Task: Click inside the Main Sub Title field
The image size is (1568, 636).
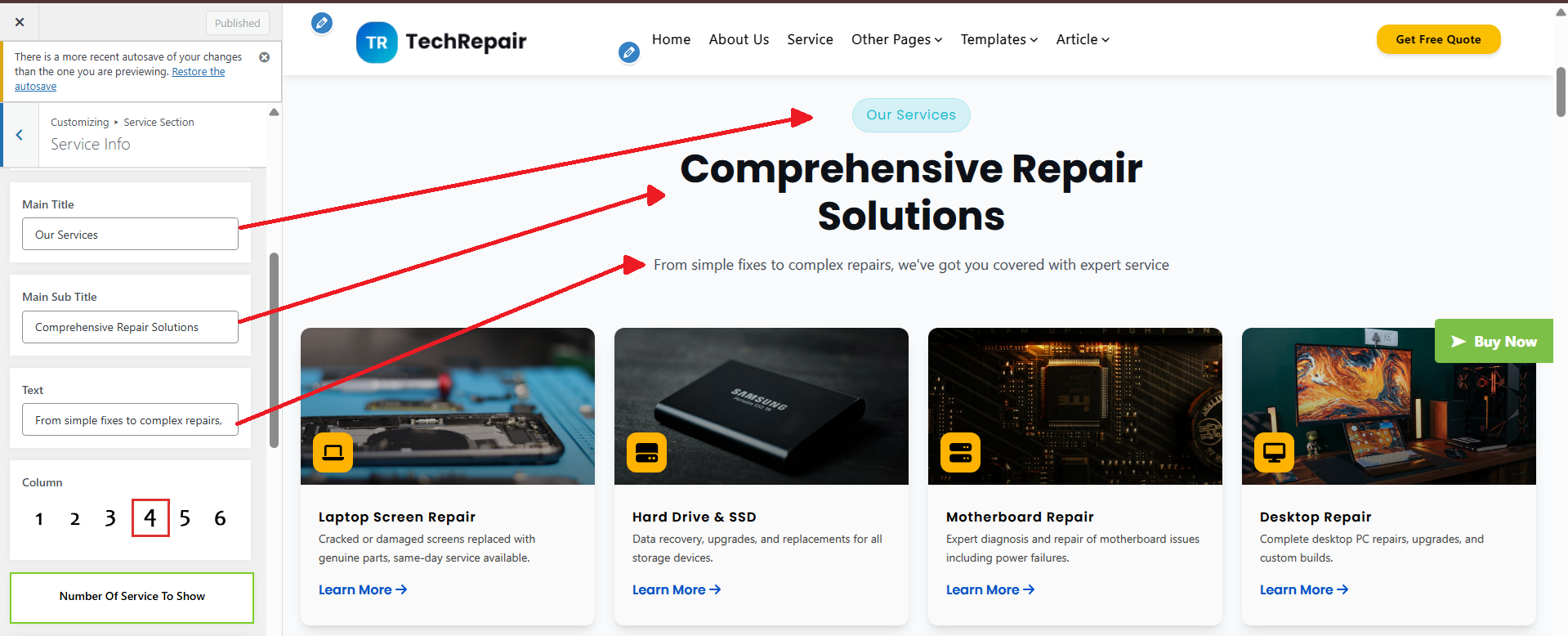Action: click(x=130, y=327)
